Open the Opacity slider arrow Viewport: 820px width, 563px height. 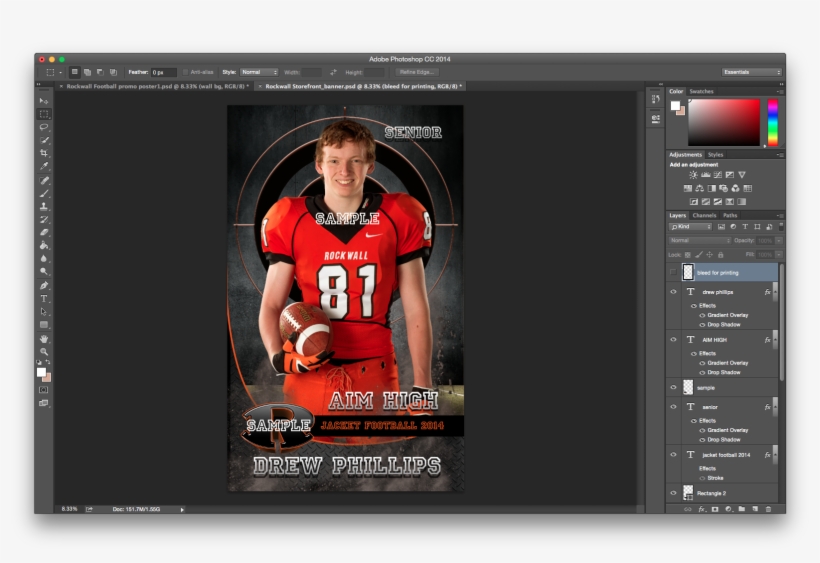pyautogui.click(x=779, y=240)
